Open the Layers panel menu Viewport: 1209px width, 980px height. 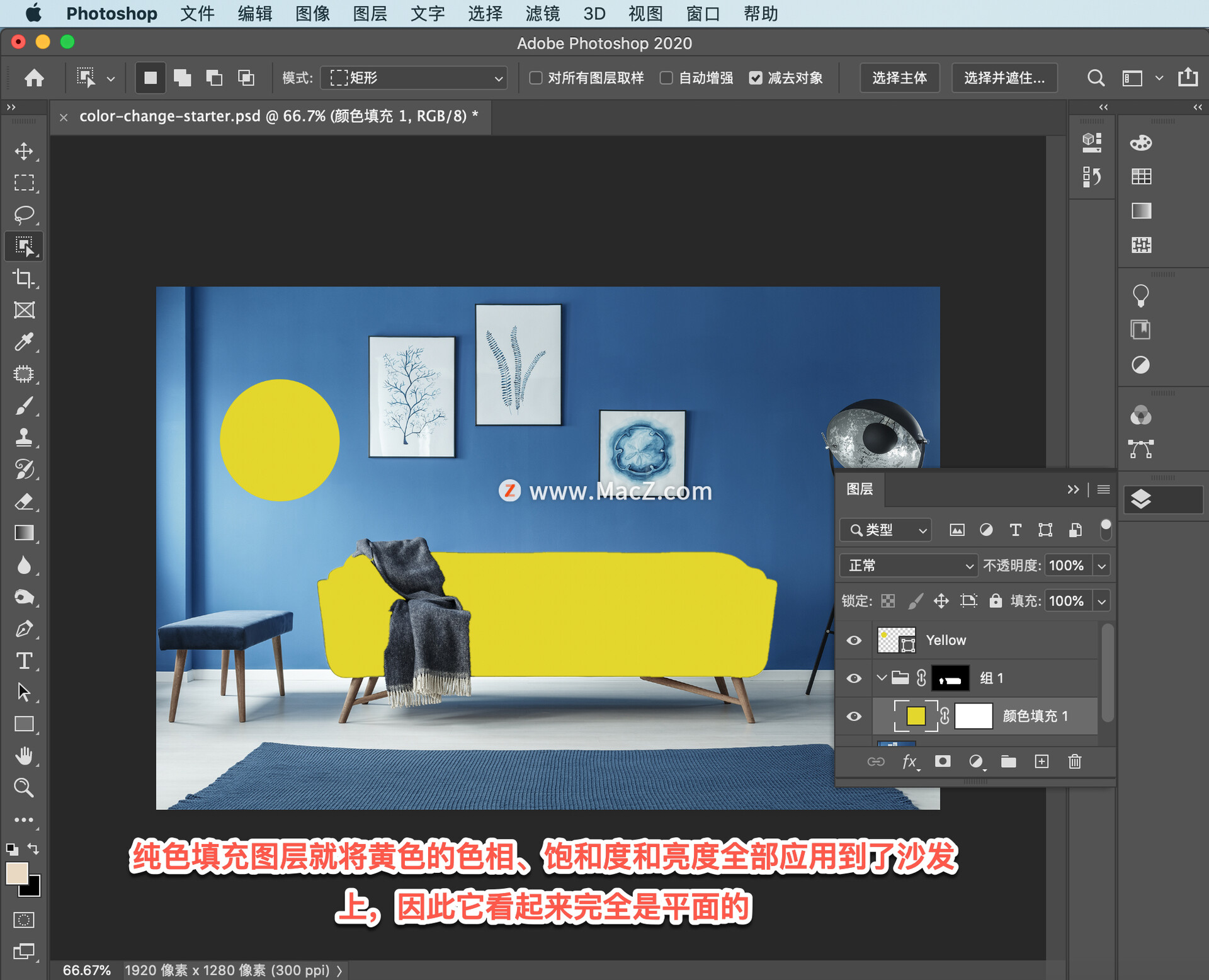coord(1103,489)
